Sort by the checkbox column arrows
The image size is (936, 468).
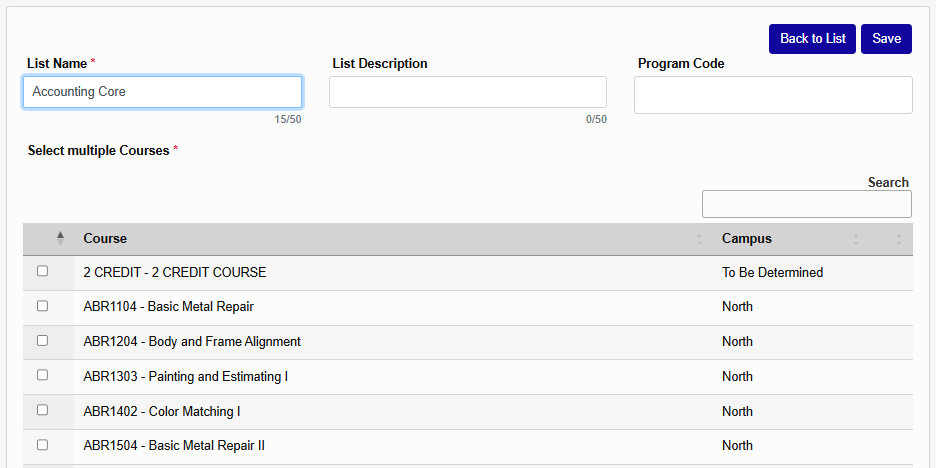(60, 239)
